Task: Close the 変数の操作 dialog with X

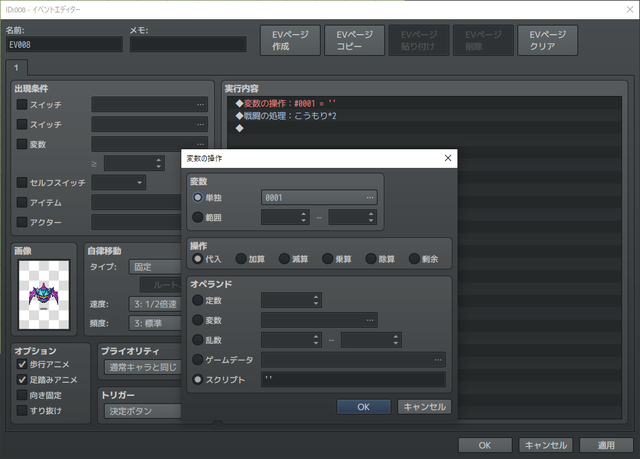Action: point(448,158)
